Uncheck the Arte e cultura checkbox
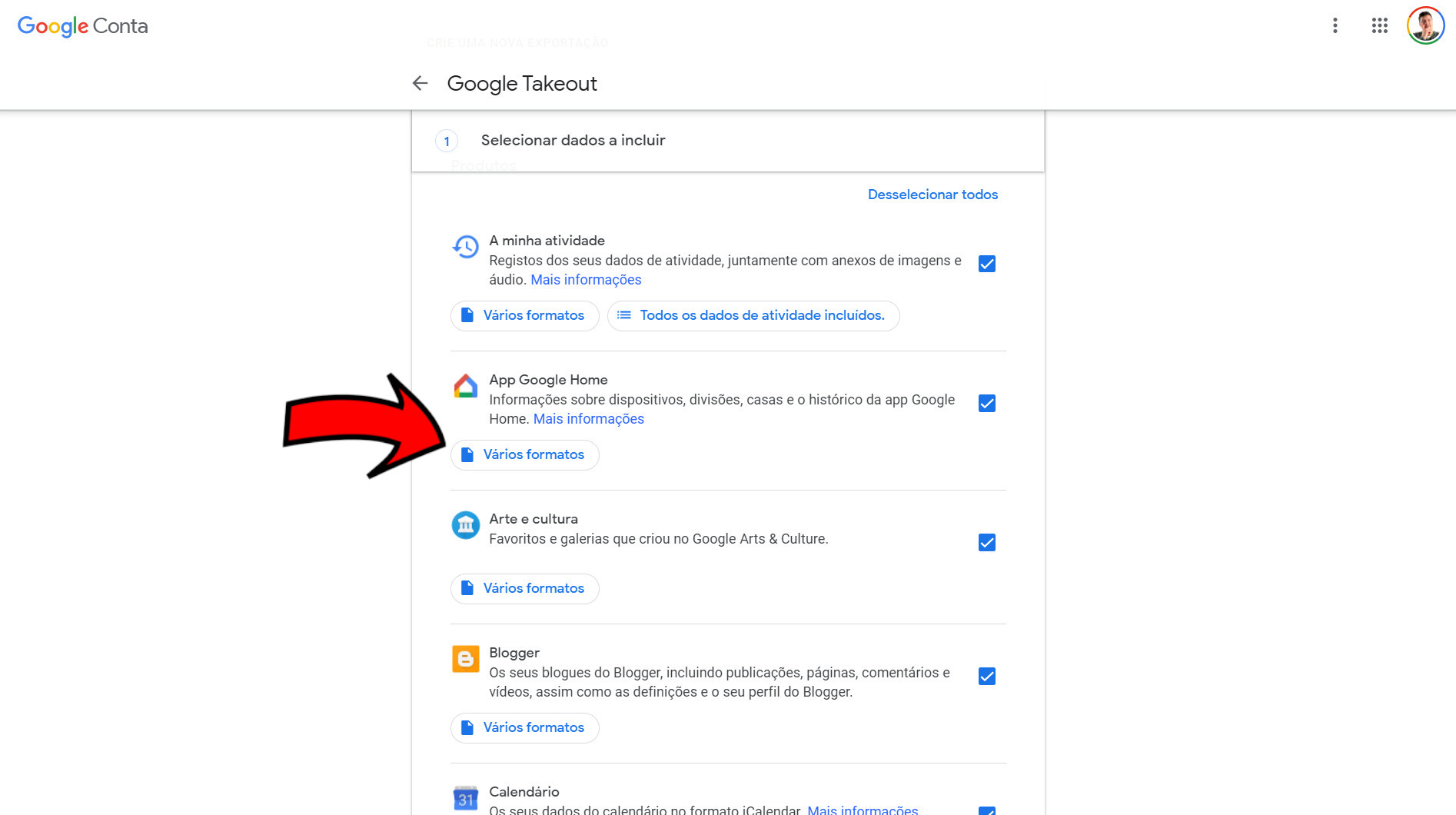 click(987, 542)
